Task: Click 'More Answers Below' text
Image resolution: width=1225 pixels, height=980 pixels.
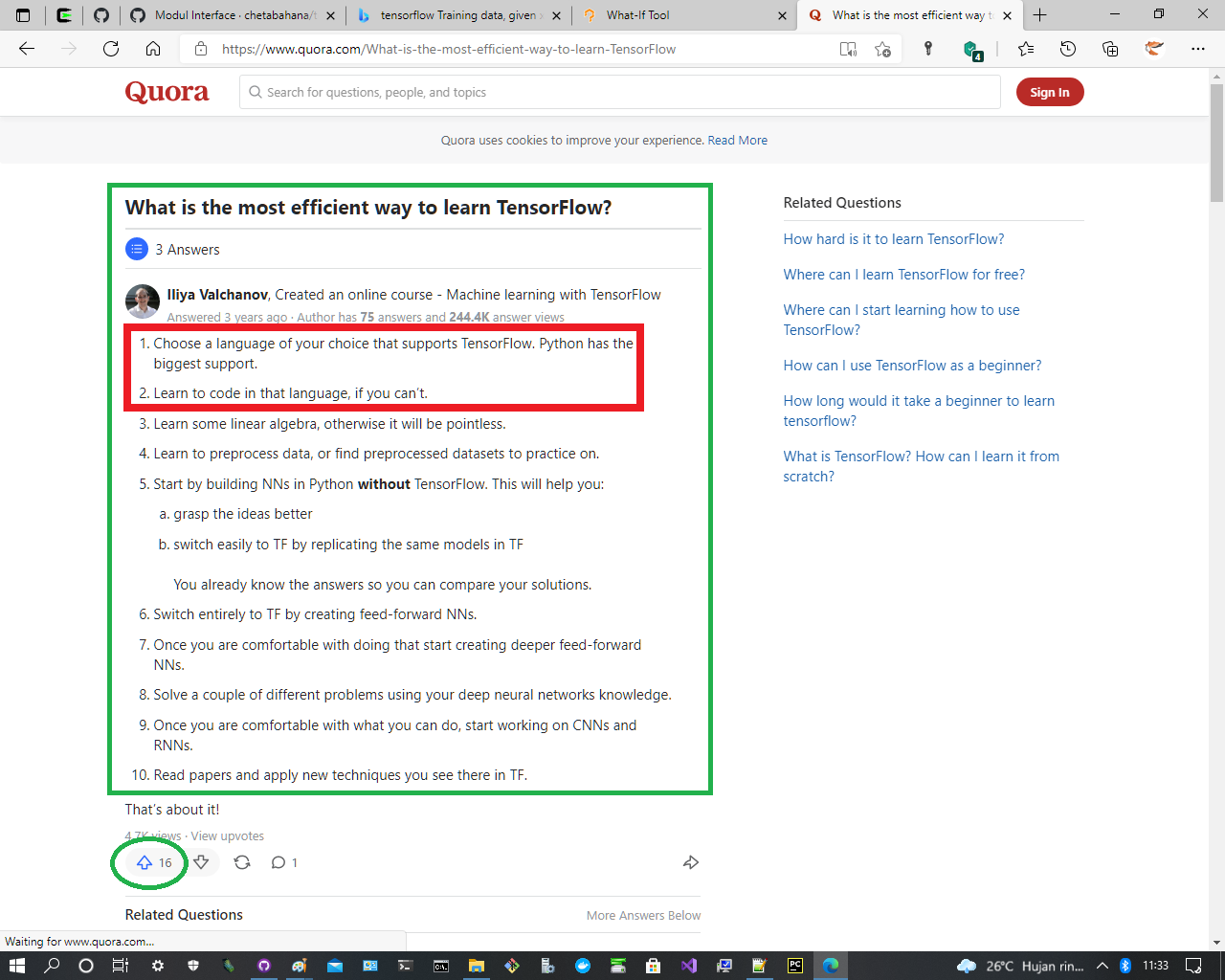Action: 643,915
